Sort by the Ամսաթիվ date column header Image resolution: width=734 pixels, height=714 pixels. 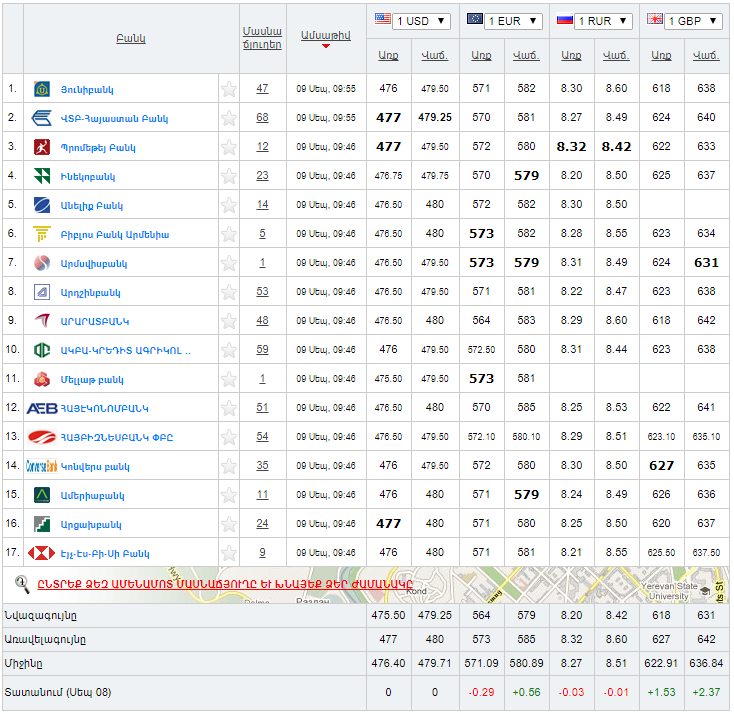[323, 35]
